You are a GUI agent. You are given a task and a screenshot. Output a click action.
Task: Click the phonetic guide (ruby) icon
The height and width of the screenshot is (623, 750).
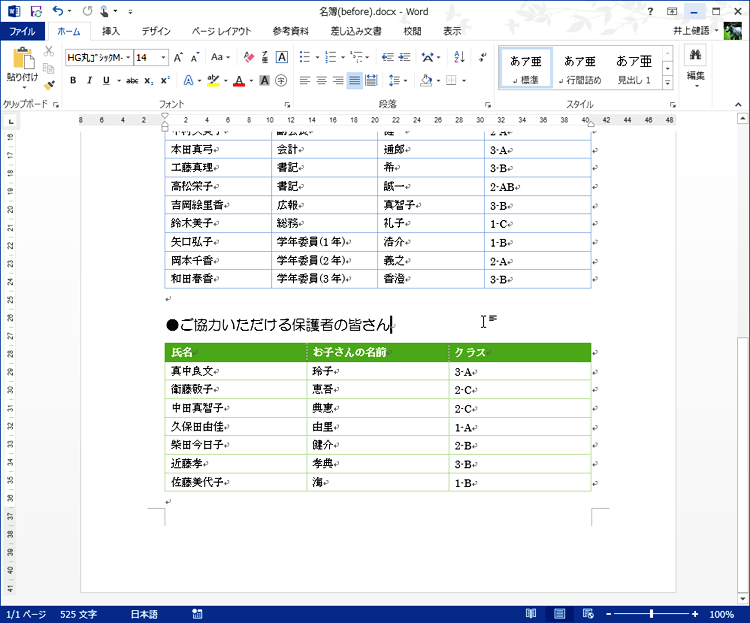tap(265, 57)
